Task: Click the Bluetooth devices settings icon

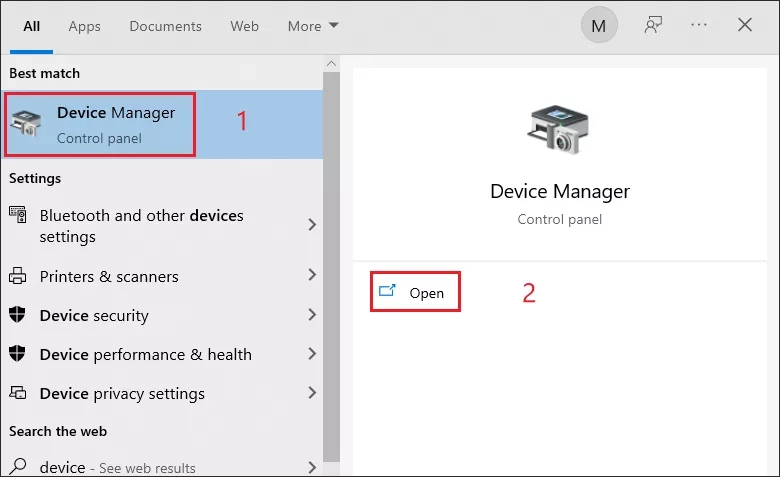Action: 18,215
